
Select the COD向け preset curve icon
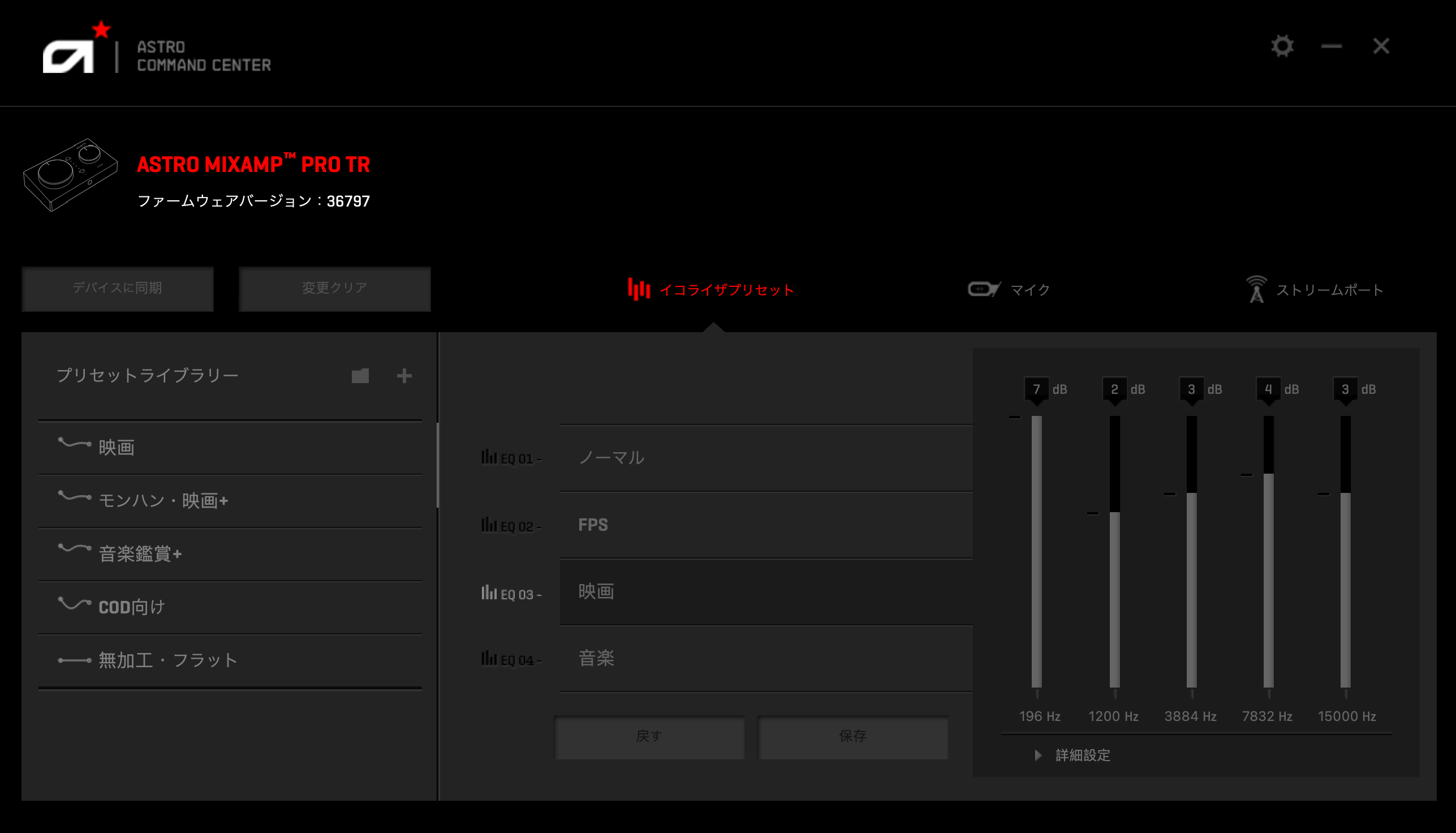point(74,604)
